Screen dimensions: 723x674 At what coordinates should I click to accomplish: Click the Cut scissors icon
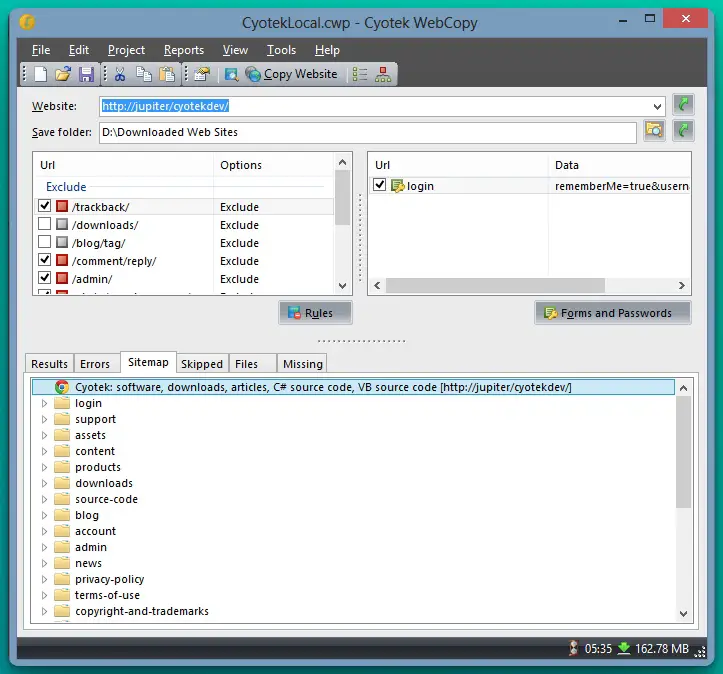120,74
